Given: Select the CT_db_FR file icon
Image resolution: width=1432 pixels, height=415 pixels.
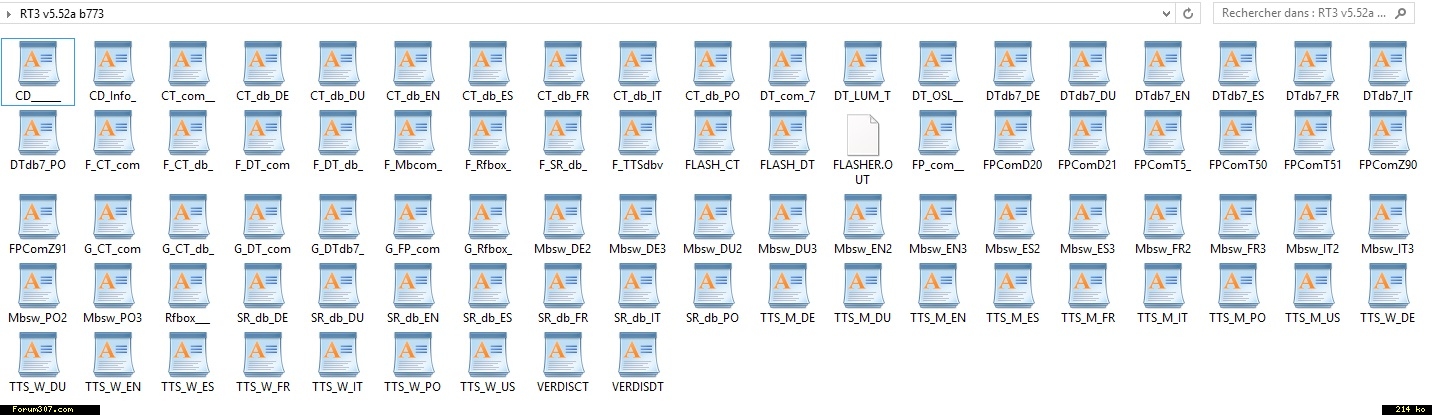Looking at the screenshot, I should [x=562, y=64].
